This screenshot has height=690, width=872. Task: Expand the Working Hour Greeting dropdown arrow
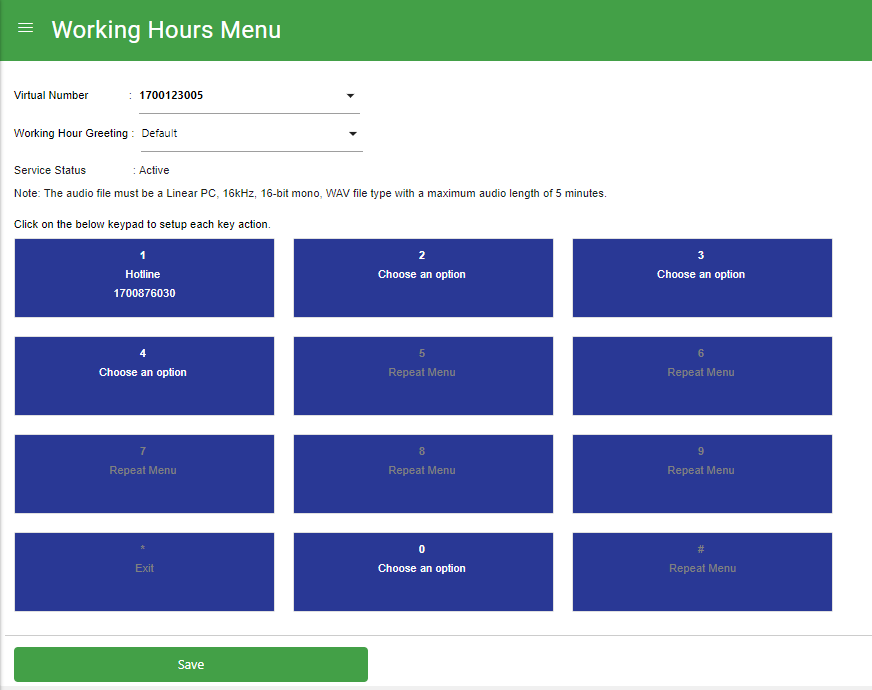[x=353, y=133]
